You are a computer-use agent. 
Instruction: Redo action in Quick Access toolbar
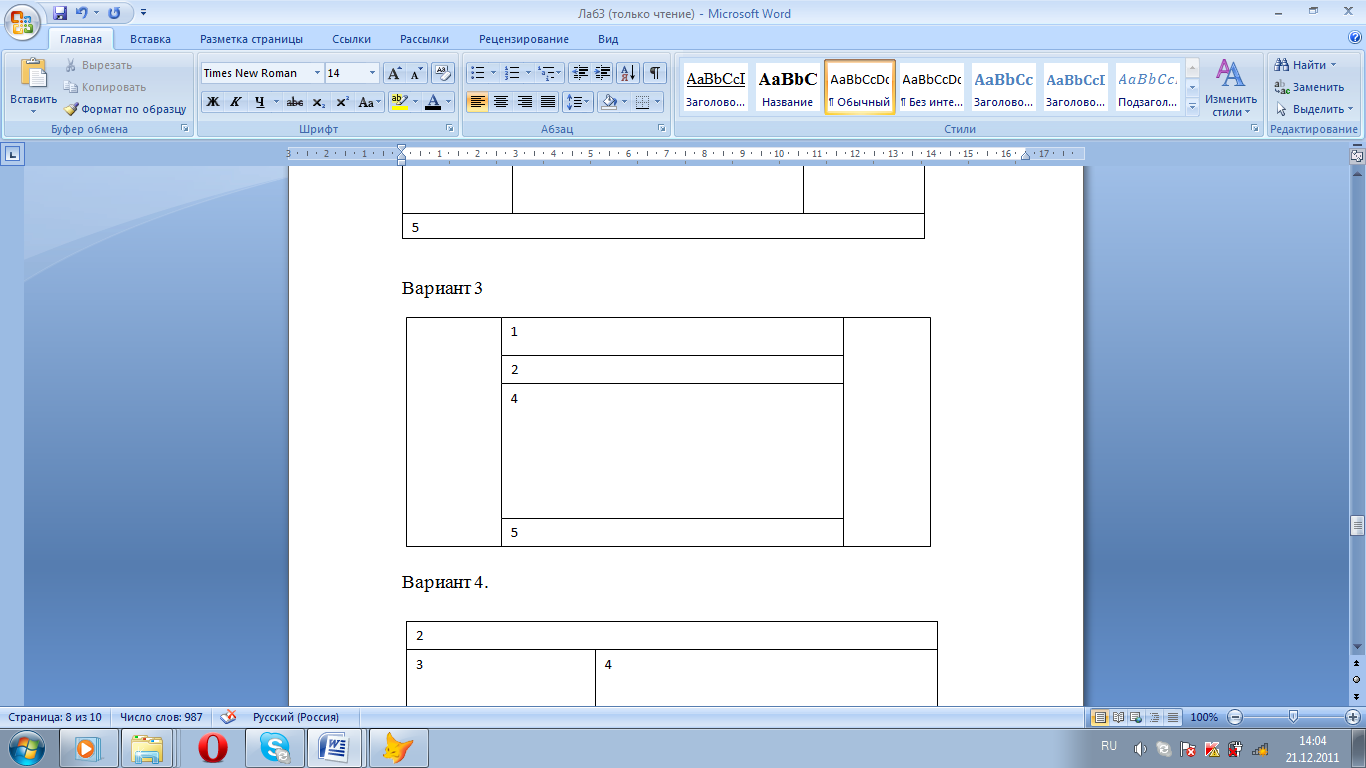(x=114, y=13)
